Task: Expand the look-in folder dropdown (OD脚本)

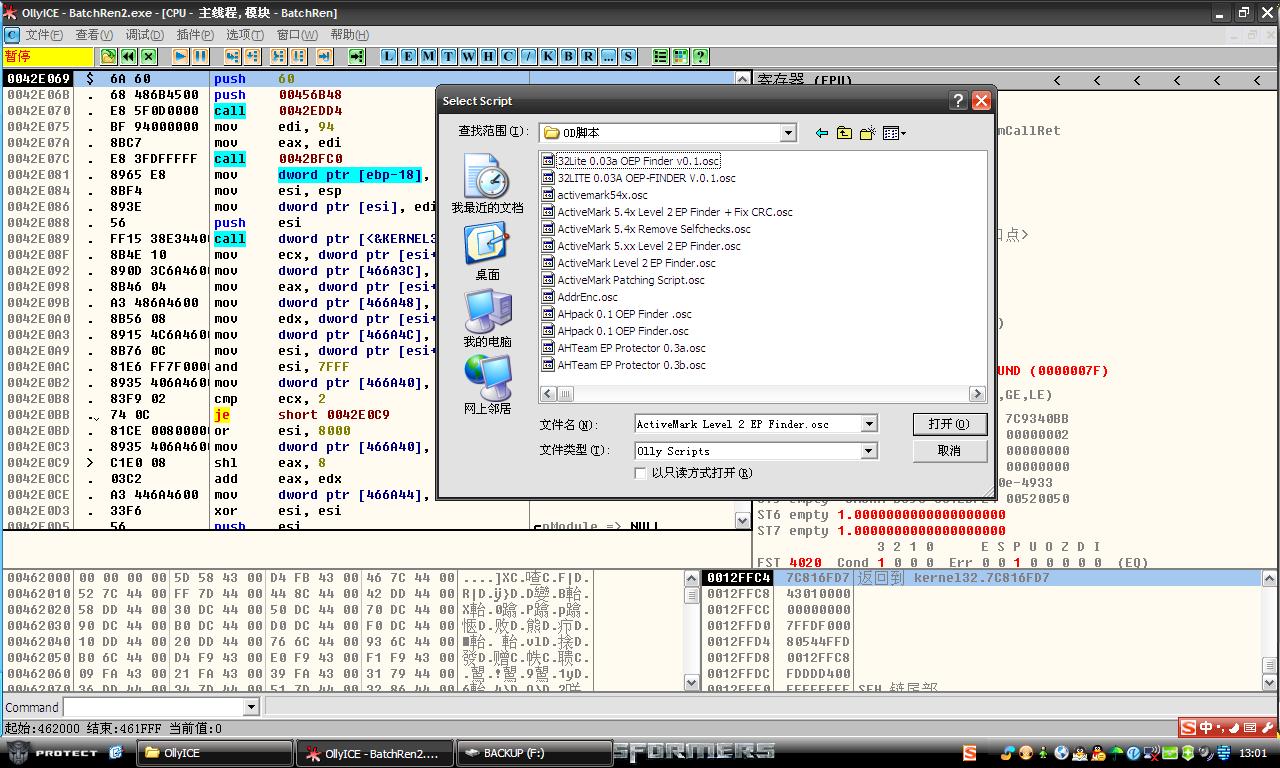Action: click(788, 133)
